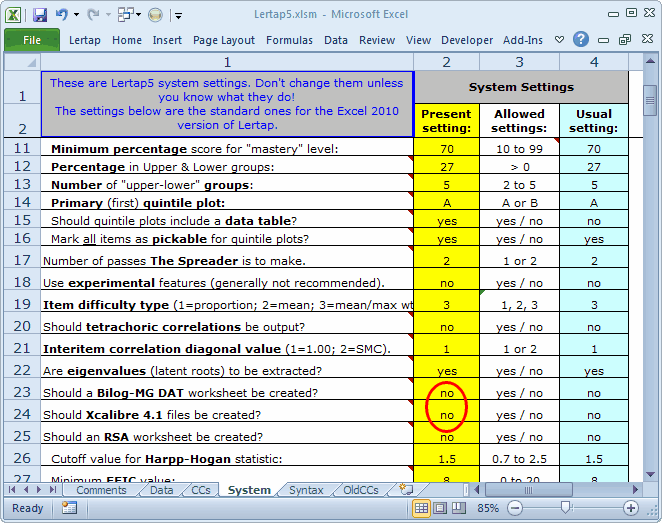
Task: Switch to the CCs sheet tab
Action: 201,490
